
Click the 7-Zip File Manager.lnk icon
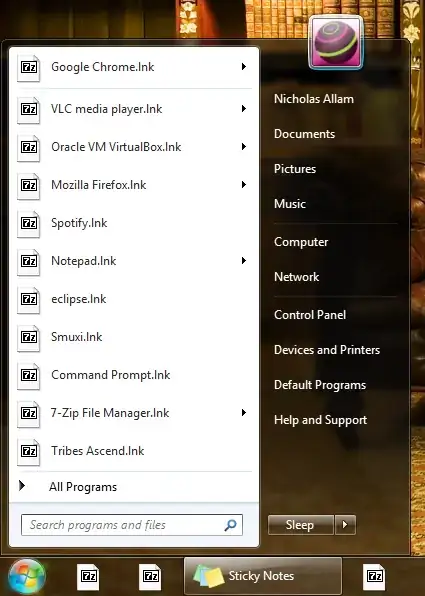29,414
